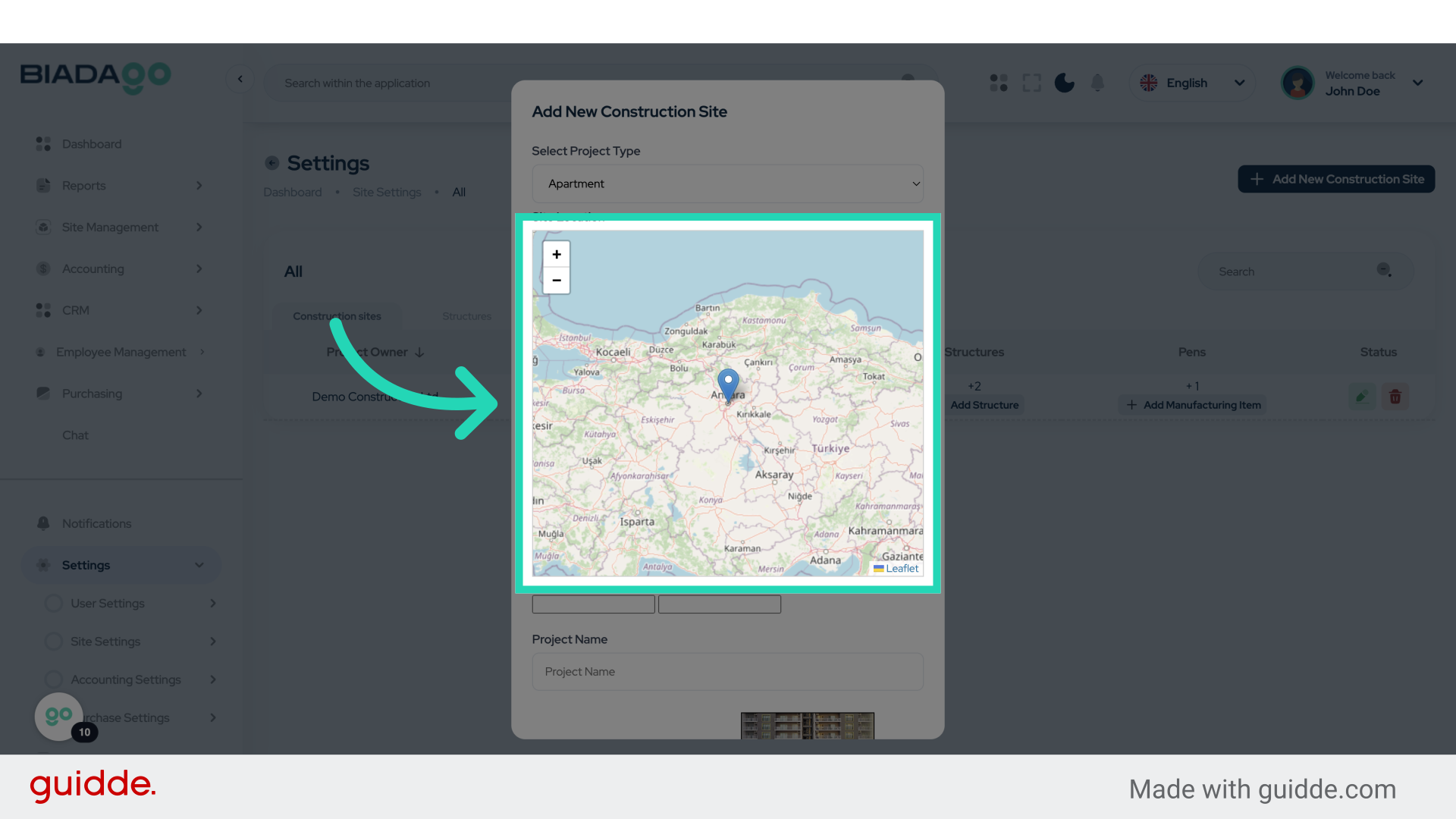1456x819 pixels.
Task: Open the Leaflet attribution link on the map
Action: click(901, 568)
